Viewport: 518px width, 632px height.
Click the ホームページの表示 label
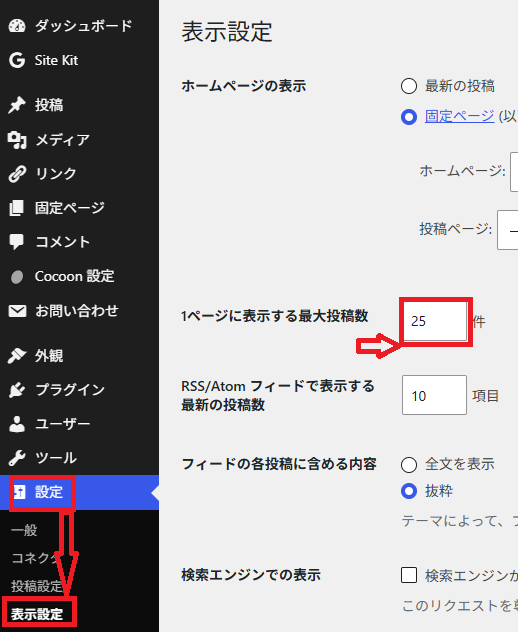click(x=243, y=86)
